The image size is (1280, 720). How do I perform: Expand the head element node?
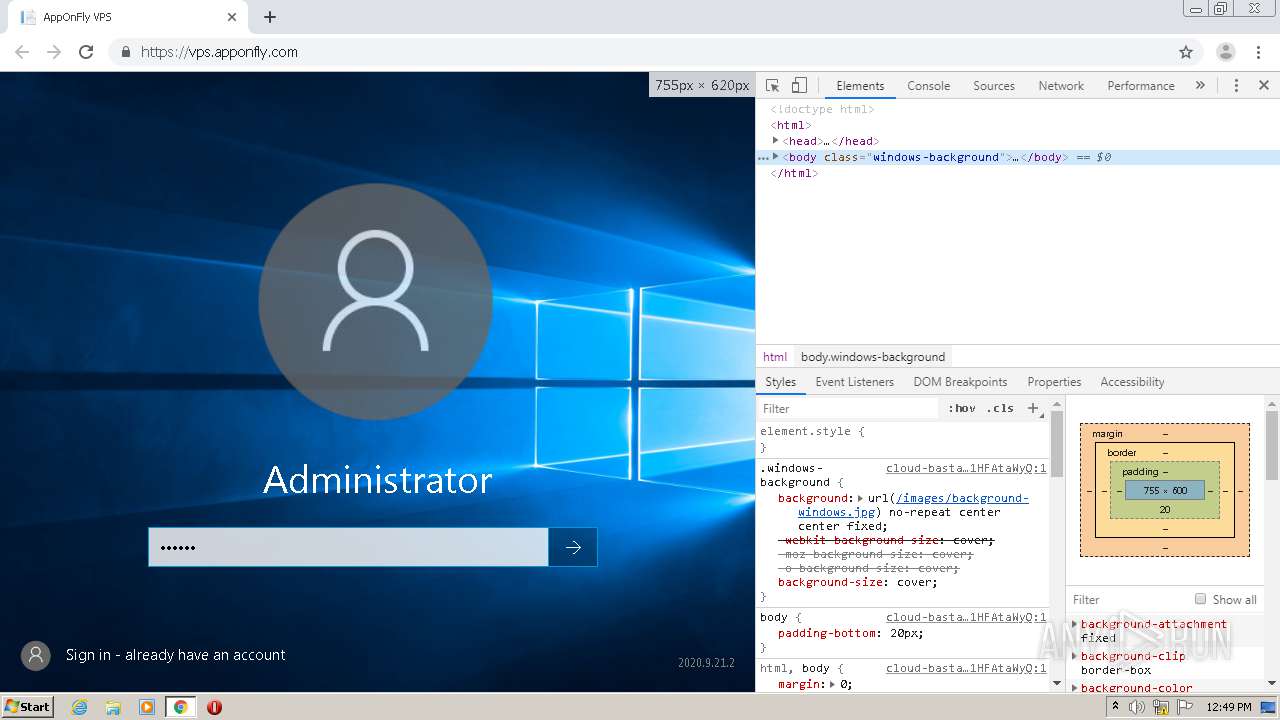click(776, 141)
